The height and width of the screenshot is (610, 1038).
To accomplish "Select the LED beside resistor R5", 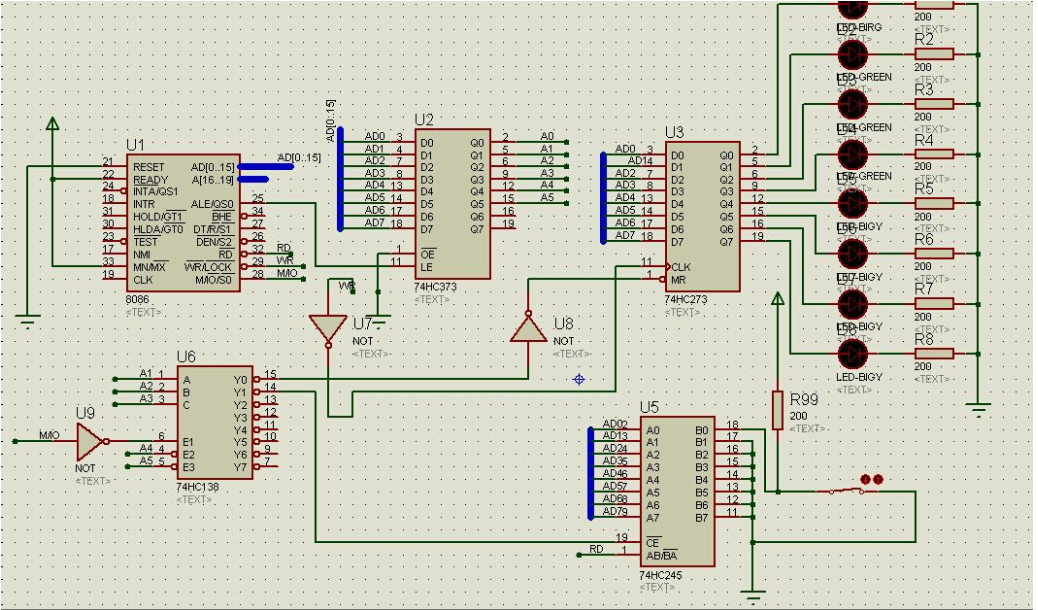I will click(852, 203).
